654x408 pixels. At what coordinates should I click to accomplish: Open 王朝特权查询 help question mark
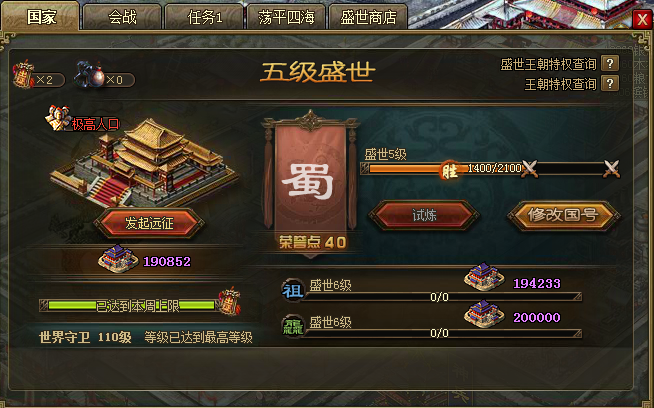(x=610, y=83)
